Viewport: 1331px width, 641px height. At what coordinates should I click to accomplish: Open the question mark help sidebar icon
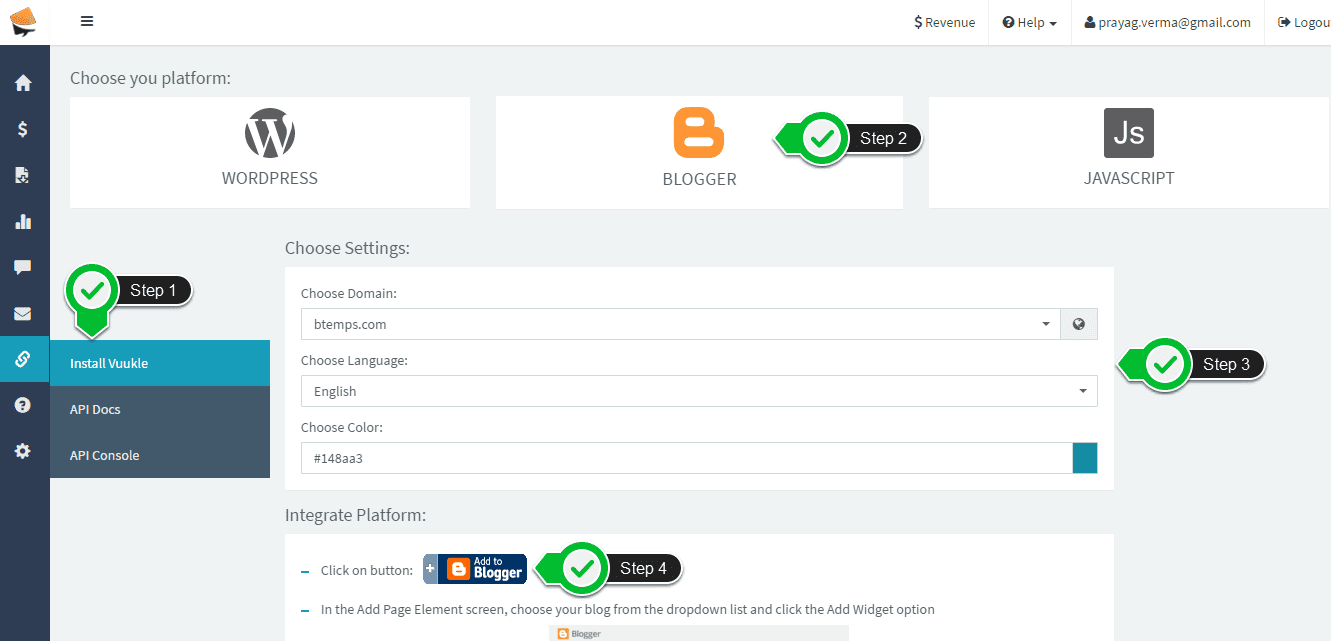tap(23, 405)
